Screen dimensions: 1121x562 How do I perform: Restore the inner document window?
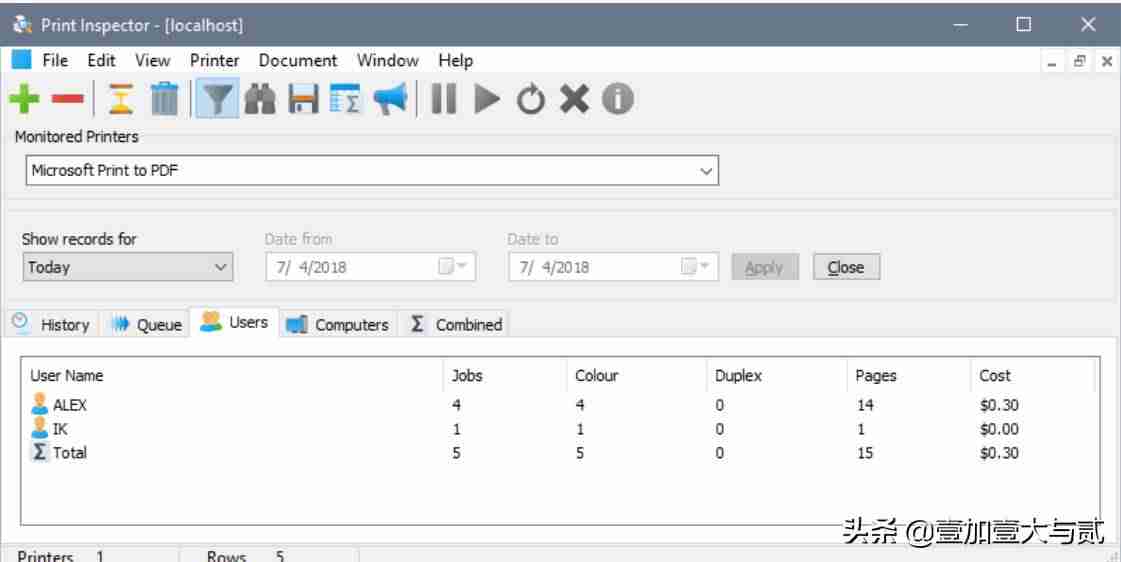click(1080, 61)
